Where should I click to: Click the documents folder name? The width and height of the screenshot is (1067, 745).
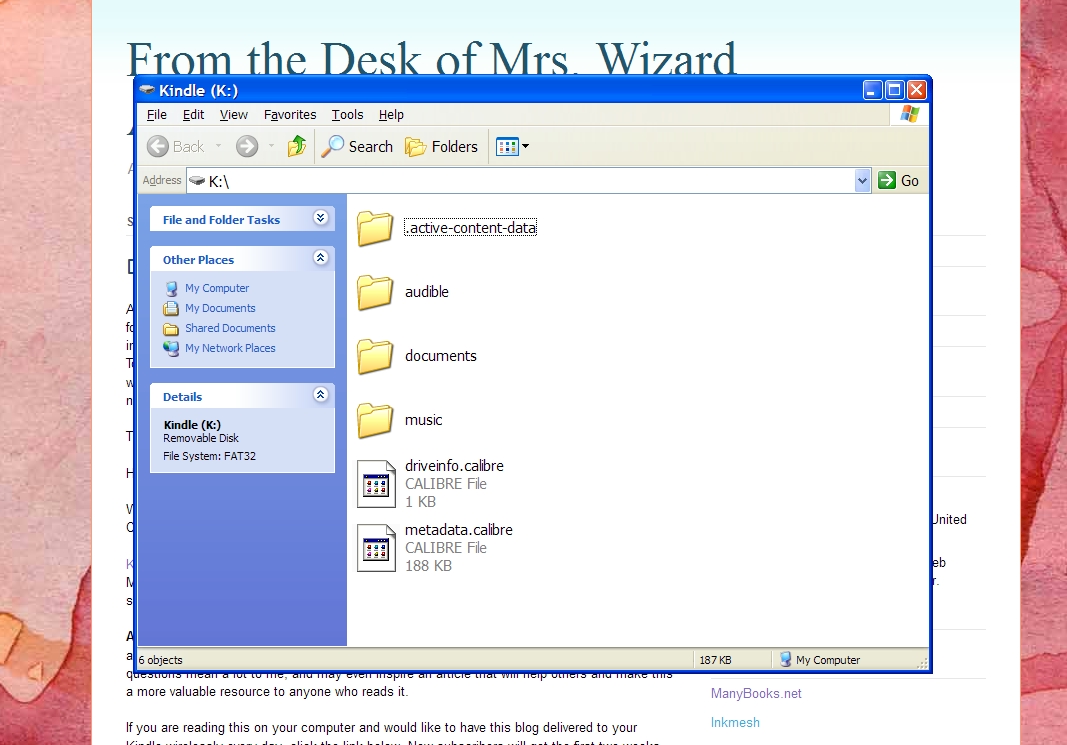(x=440, y=355)
